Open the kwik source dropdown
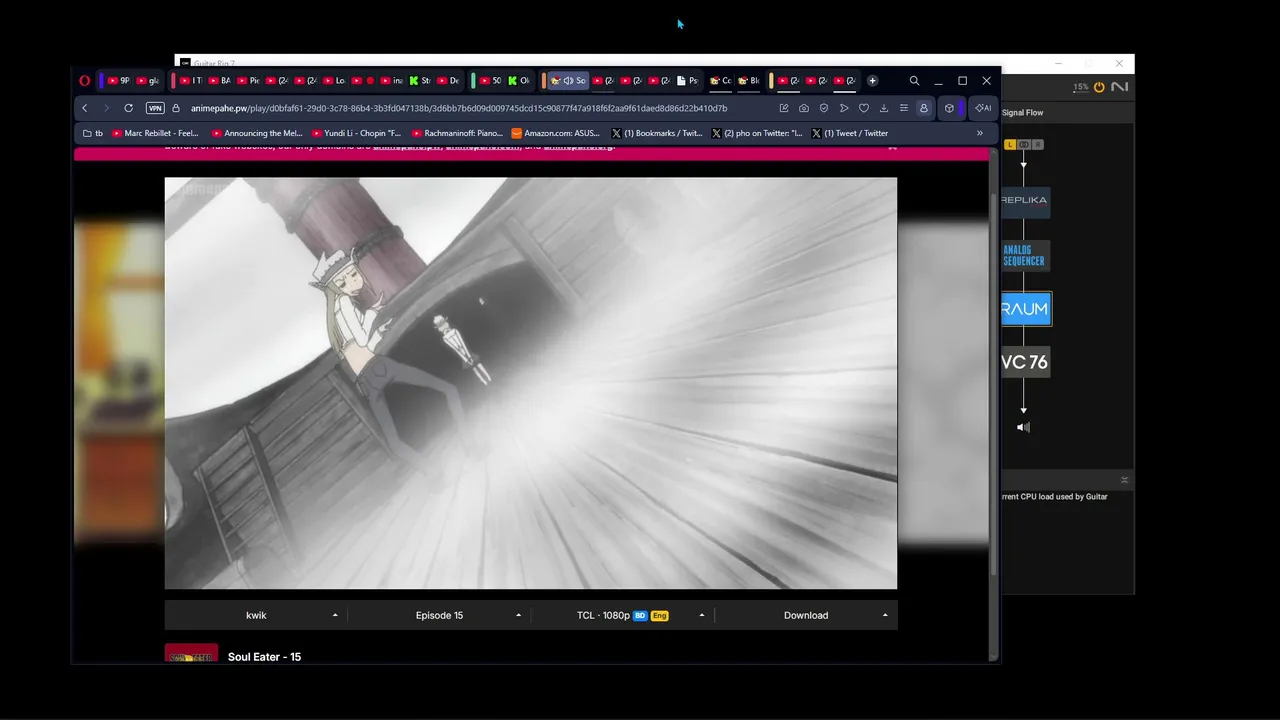Screen dimensions: 1280x720 coord(256,615)
